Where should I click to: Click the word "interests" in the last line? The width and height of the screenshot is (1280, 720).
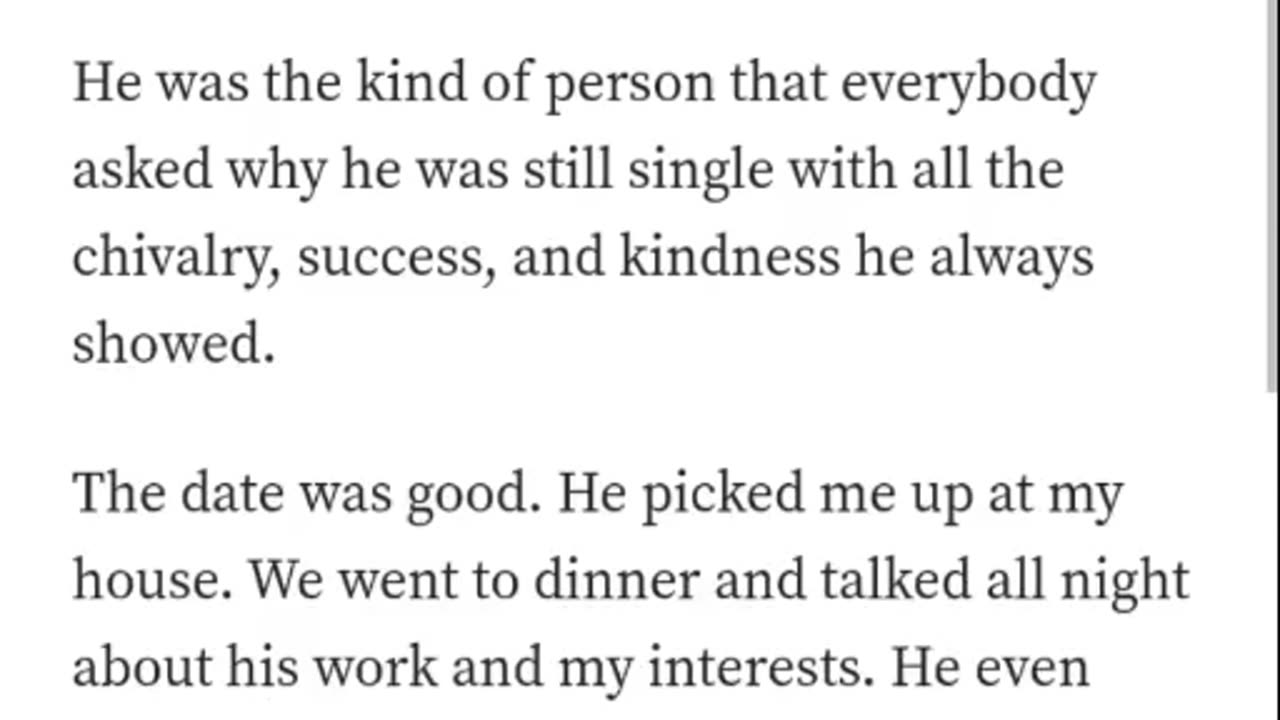pos(754,666)
